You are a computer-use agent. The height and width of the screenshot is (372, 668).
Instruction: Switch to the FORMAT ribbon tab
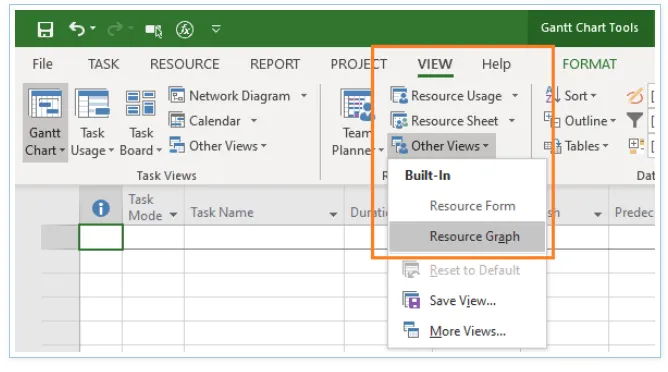point(589,64)
